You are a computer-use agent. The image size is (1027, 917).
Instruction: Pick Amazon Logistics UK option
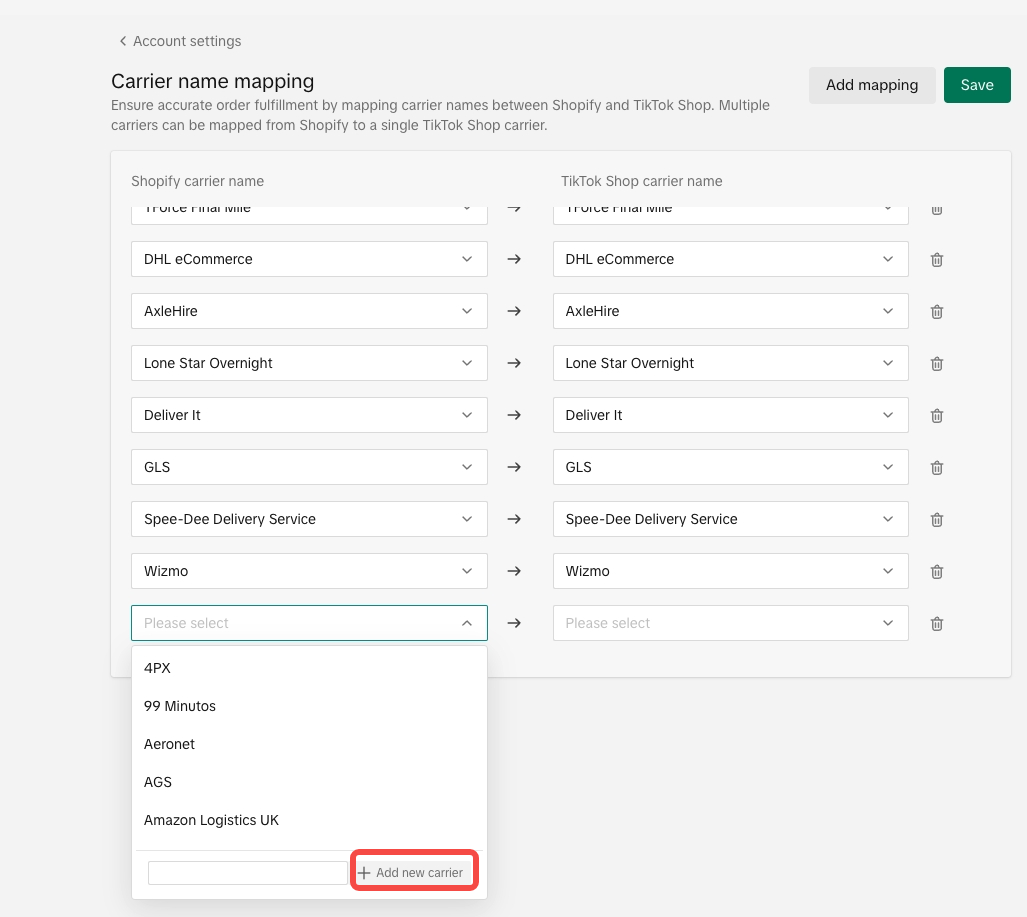pyautogui.click(x=212, y=820)
